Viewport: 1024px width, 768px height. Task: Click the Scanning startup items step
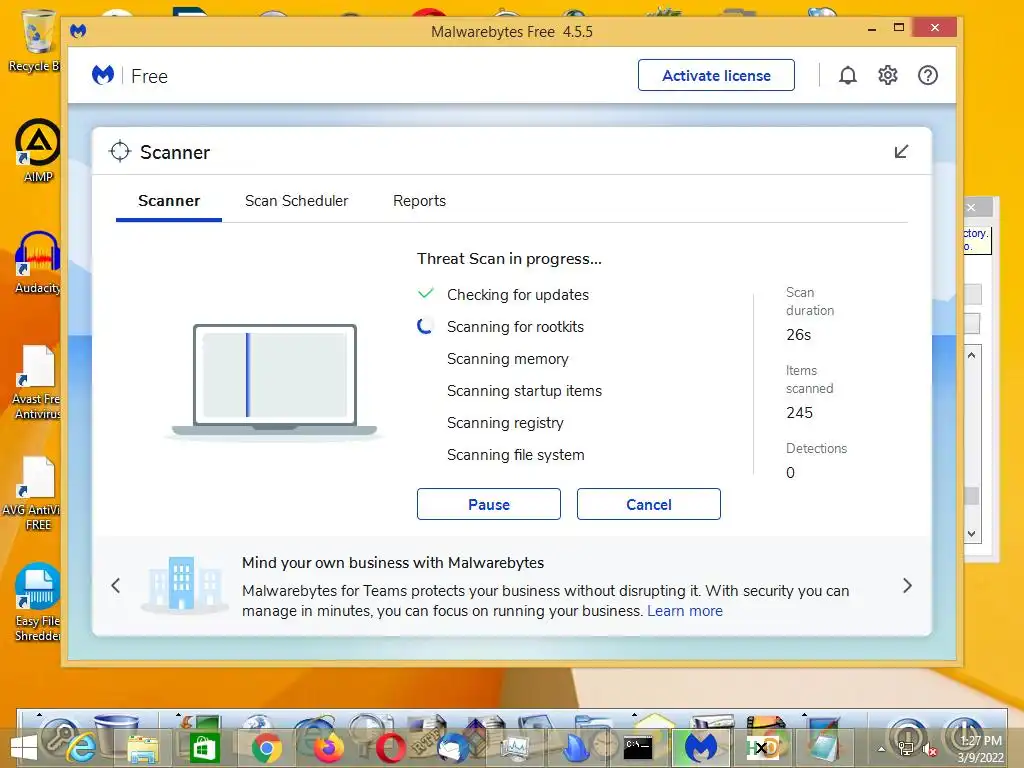tap(524, 391)
